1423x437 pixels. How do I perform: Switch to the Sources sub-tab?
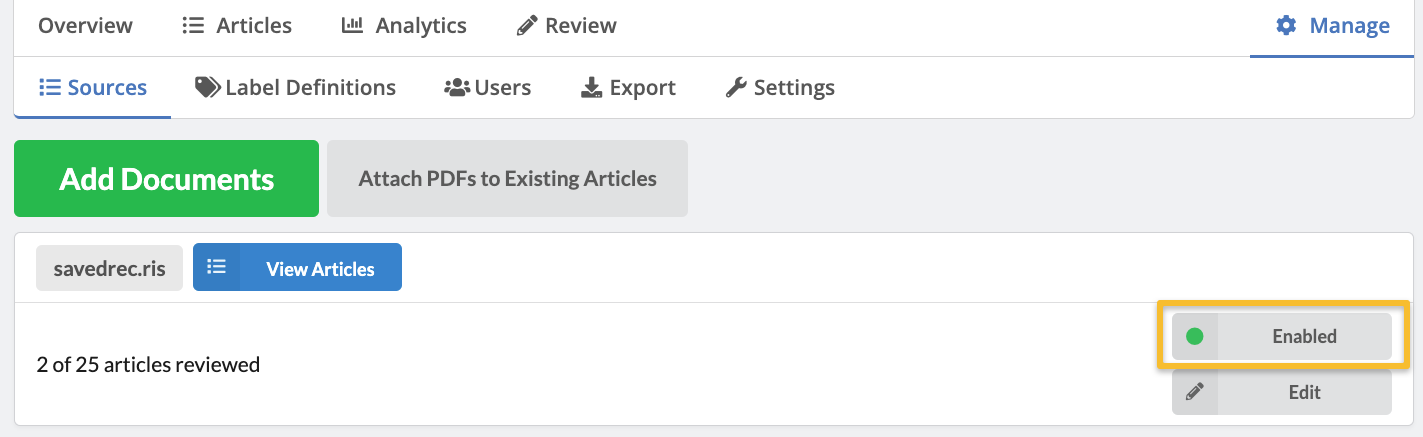93,87
